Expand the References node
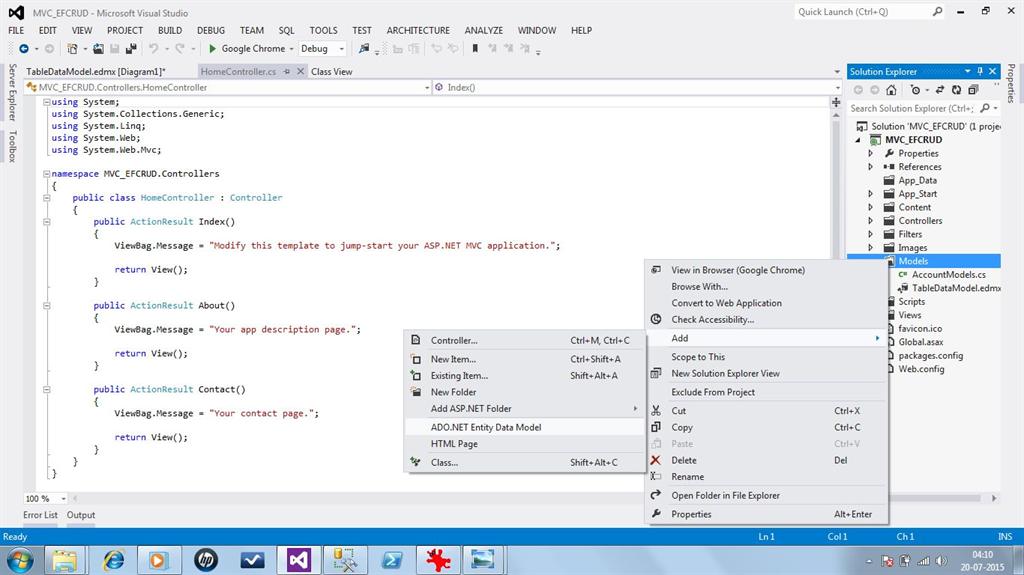Image resolution: width=1024 pixels, height=575 pixels. [871, 167]
